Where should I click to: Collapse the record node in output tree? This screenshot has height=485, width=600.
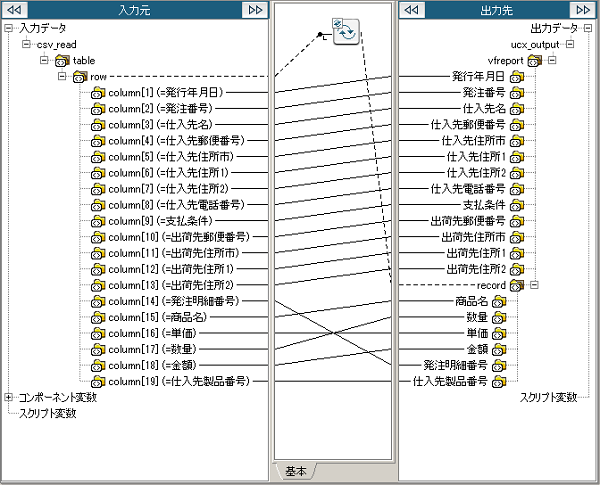535,285
